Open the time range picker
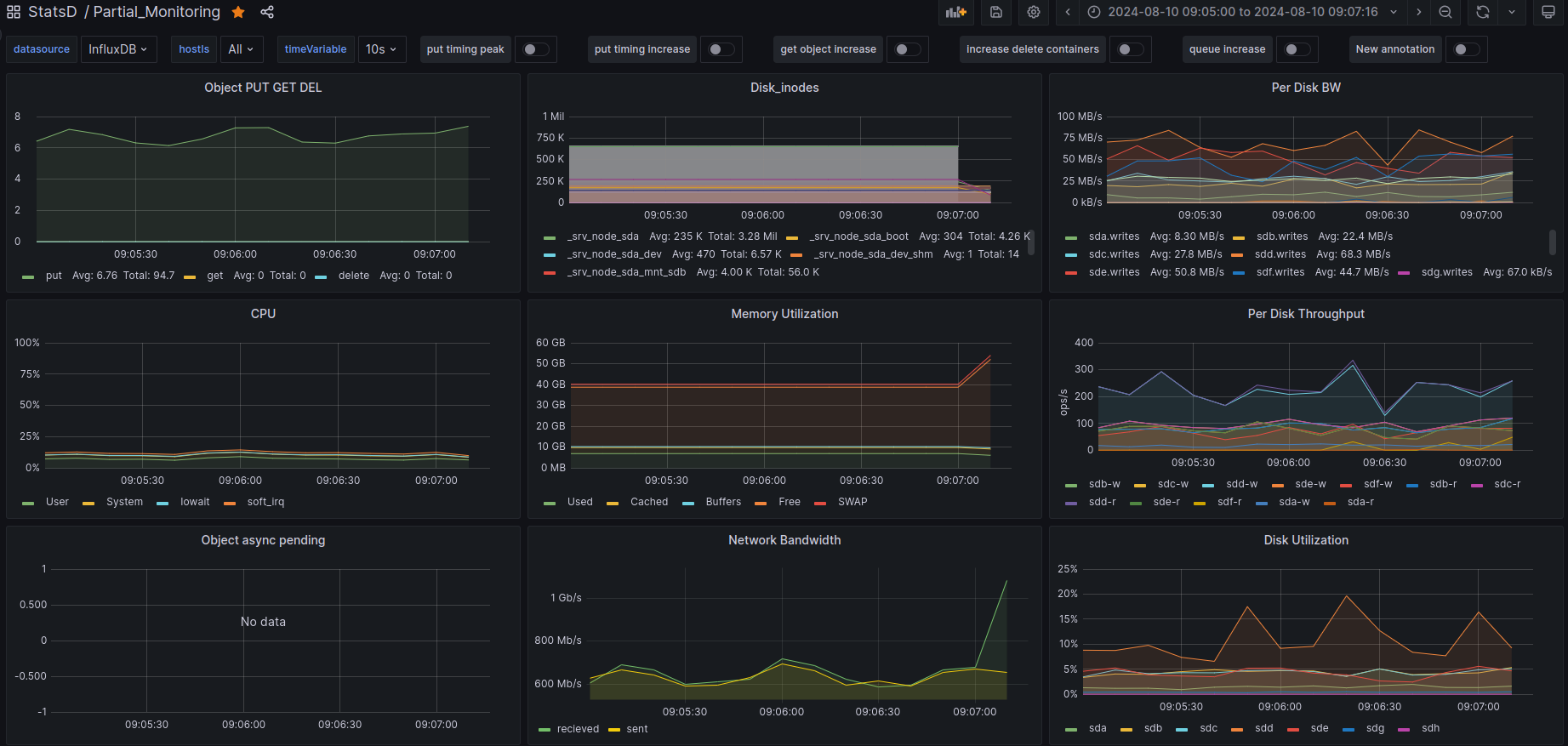Viewport: 1568px width, 746px height. 1242,12
